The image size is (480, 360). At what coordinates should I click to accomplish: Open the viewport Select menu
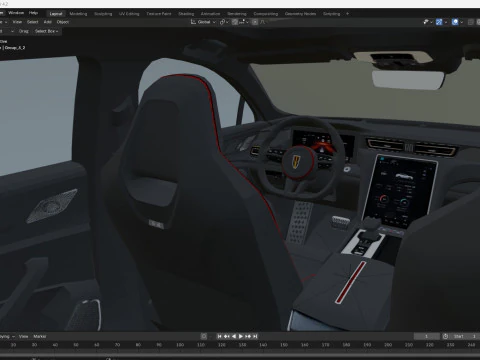coord(33,22)
